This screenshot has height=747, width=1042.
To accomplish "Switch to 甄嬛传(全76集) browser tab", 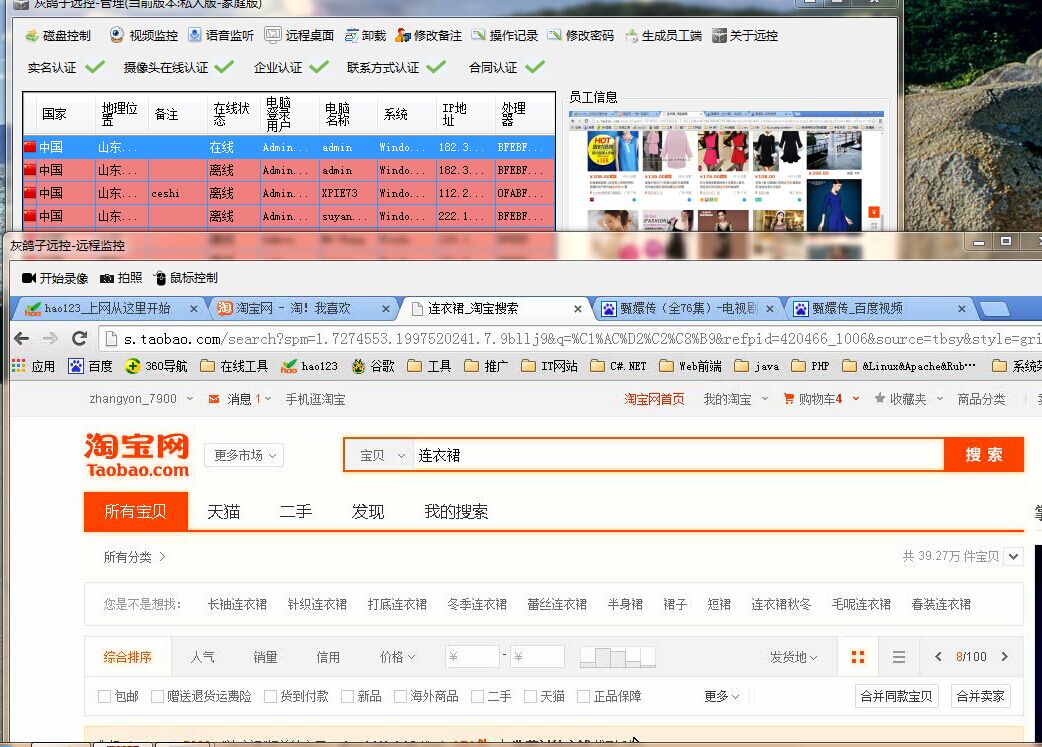I will [x=687, y=308].
